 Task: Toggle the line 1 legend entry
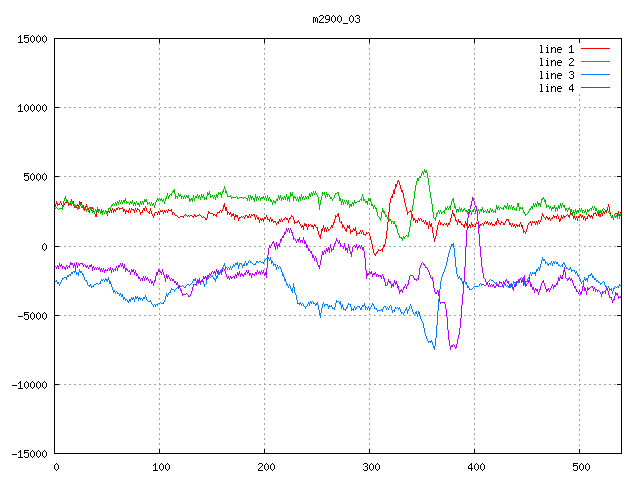coord(558,49)
